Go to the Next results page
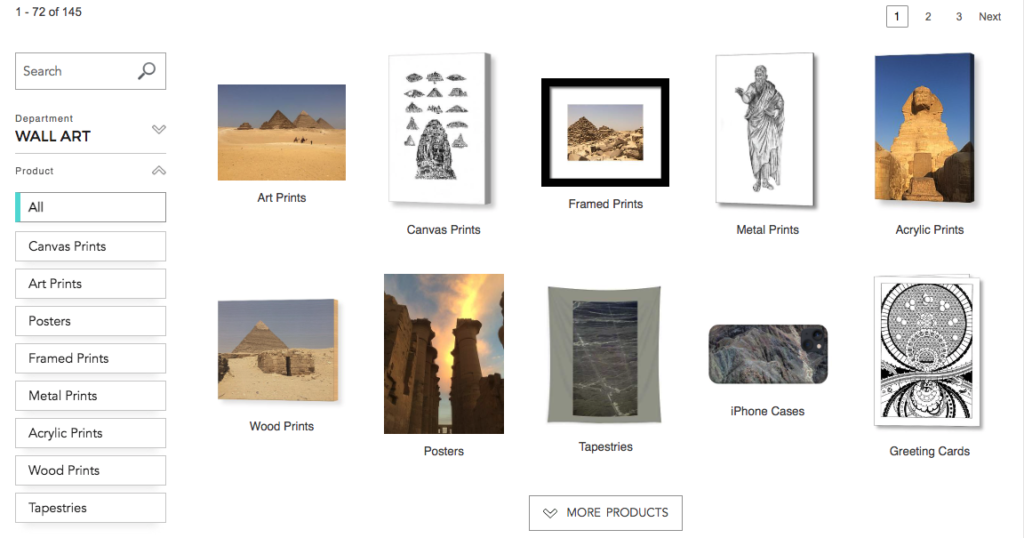The height and width of the screenshot is (538, 1024). [x=989, y=16]
